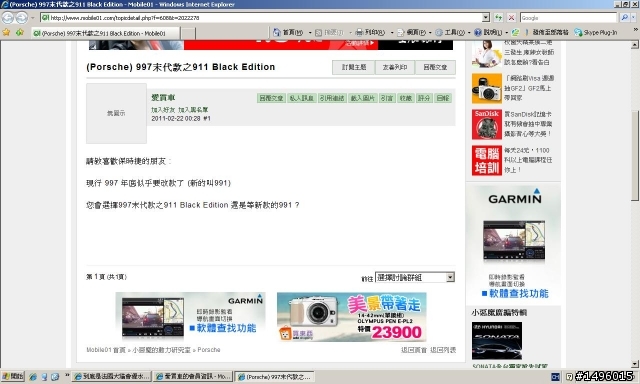Select the (Porsche) 997 taskbar button

(275, 377)
